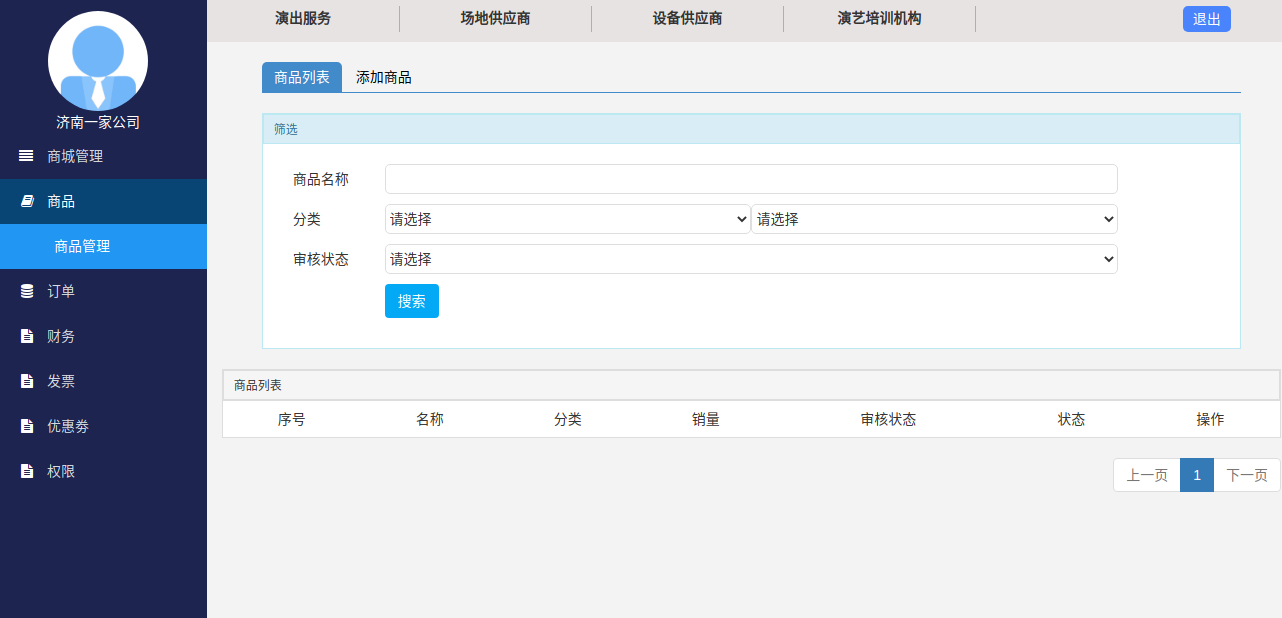Click the 退出 logout button

pos(1206,19)
